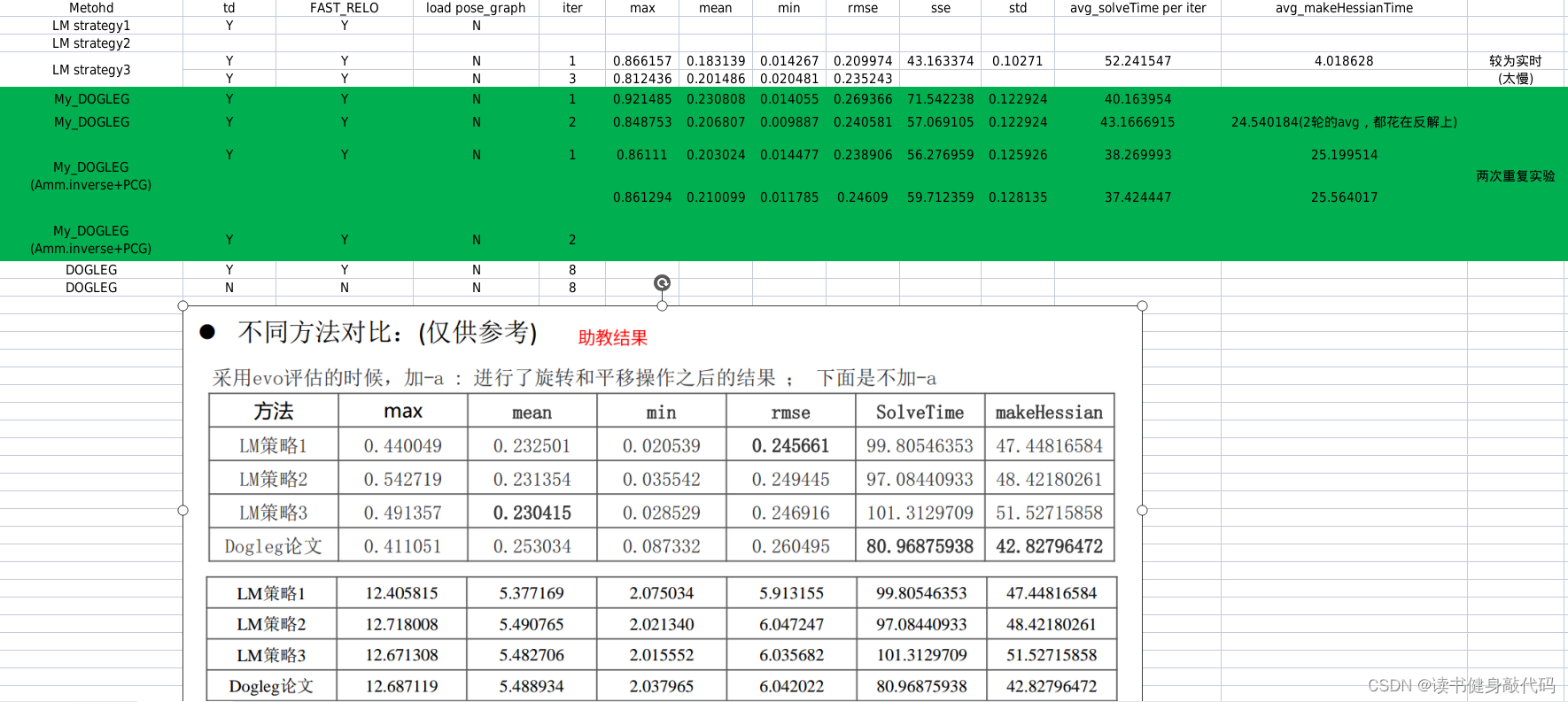The image size is (1568, 702).
Task: Select the cell with value 71.542238
Action: click(940, 99)
